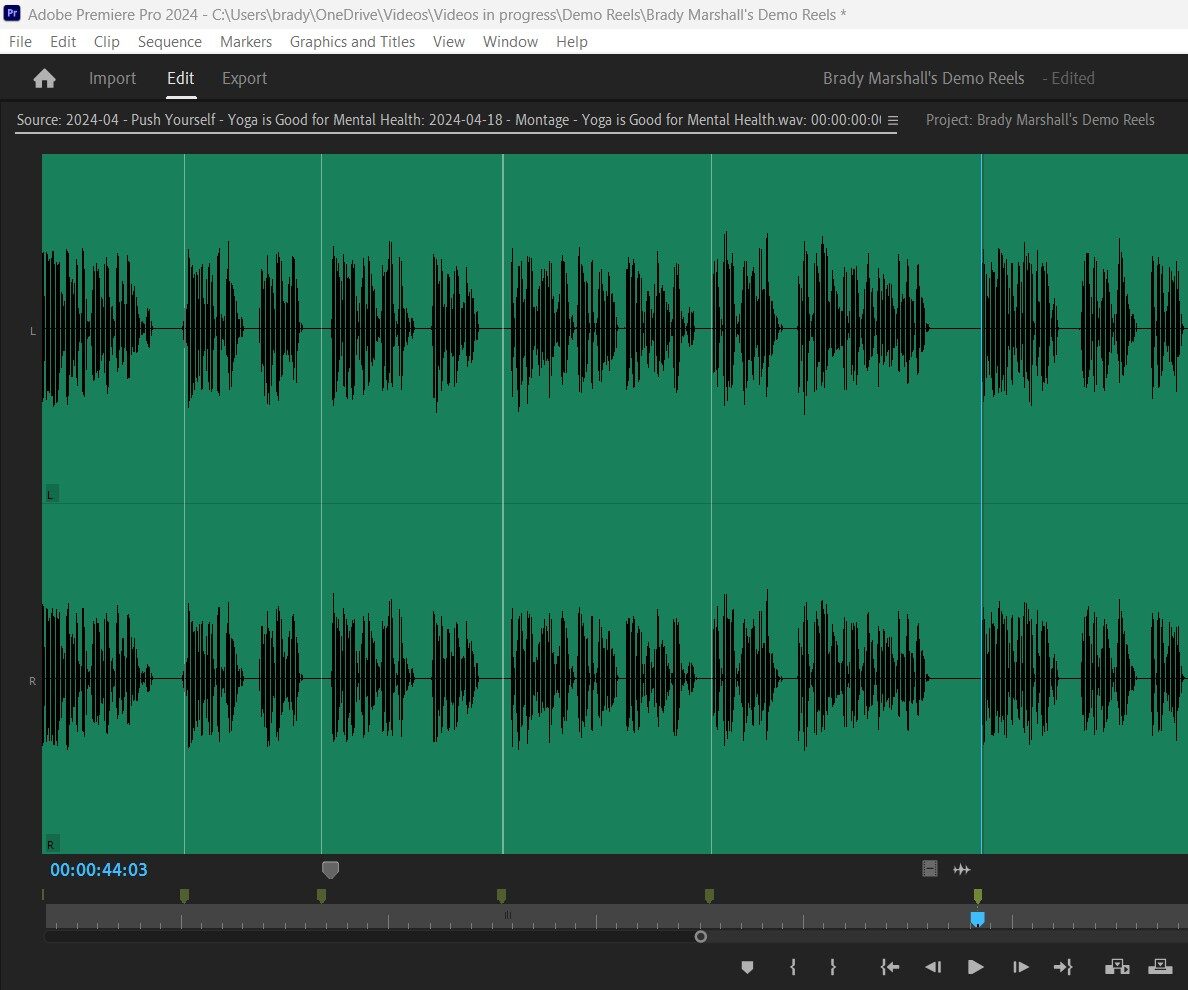Toggle Drag Audio Only waveform icon
This screenshot has height=990, width=1188.
point(961,870)
